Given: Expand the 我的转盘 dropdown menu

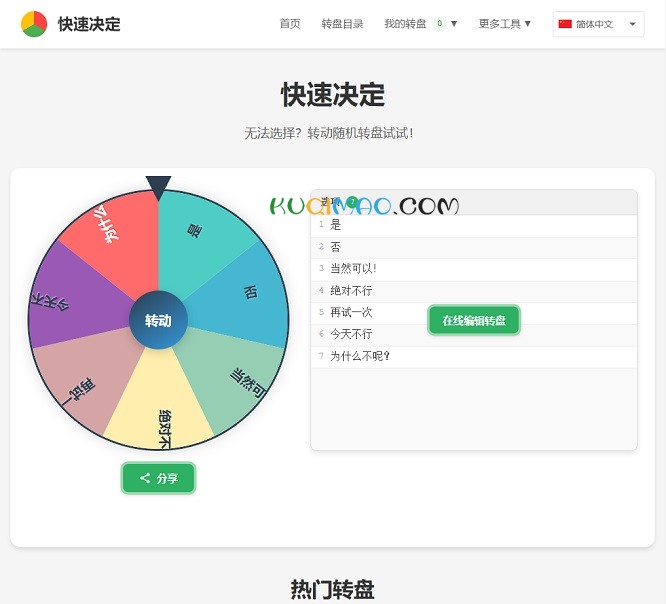Looking at the screenshot, I should click(x=420, y=24).
